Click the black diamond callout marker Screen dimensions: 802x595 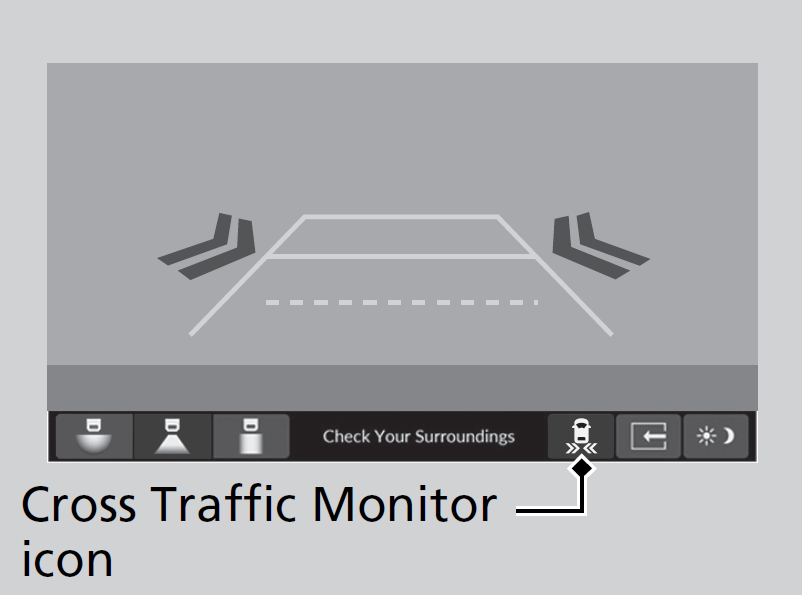click(x=582, y=468)
